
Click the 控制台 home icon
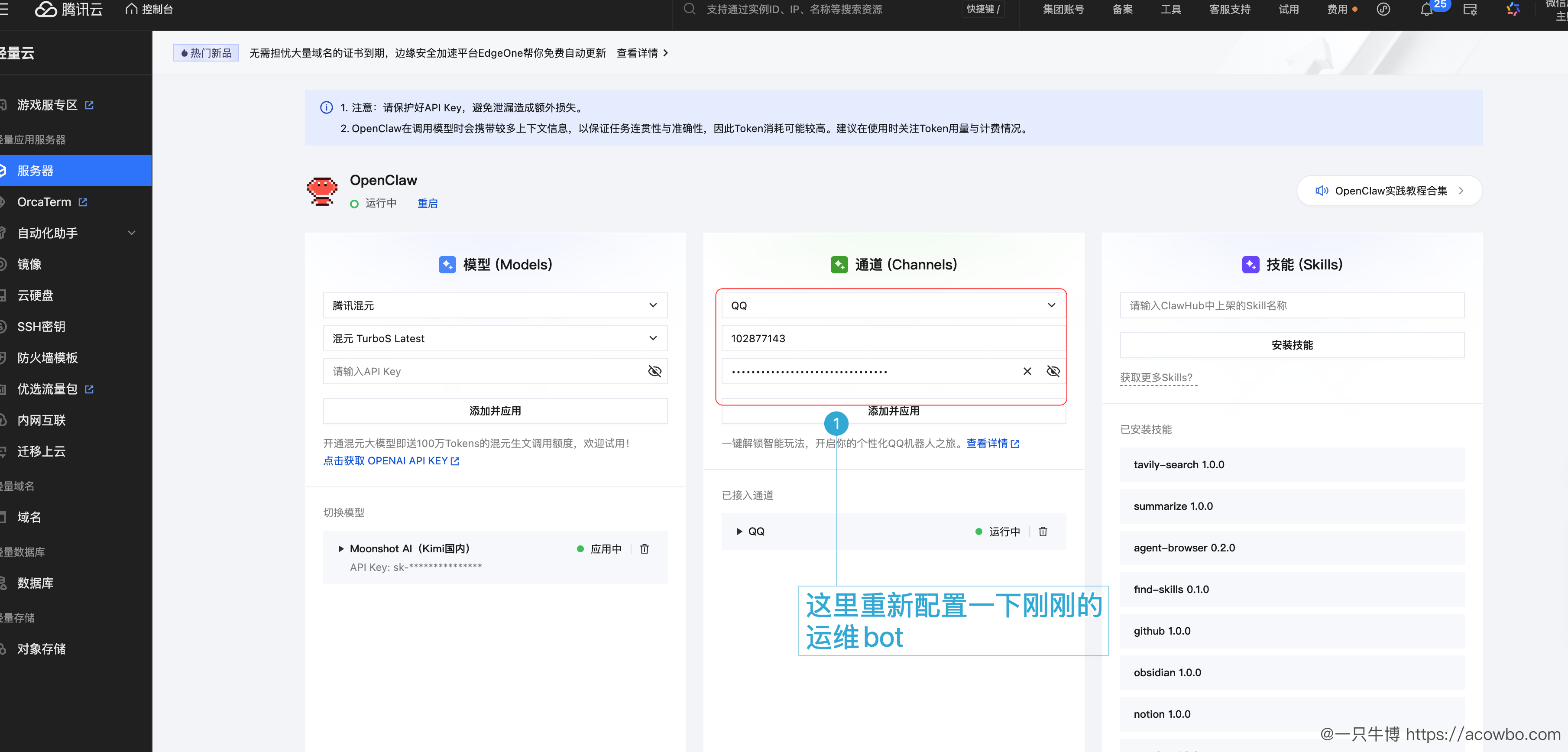[x=130, y=9]
